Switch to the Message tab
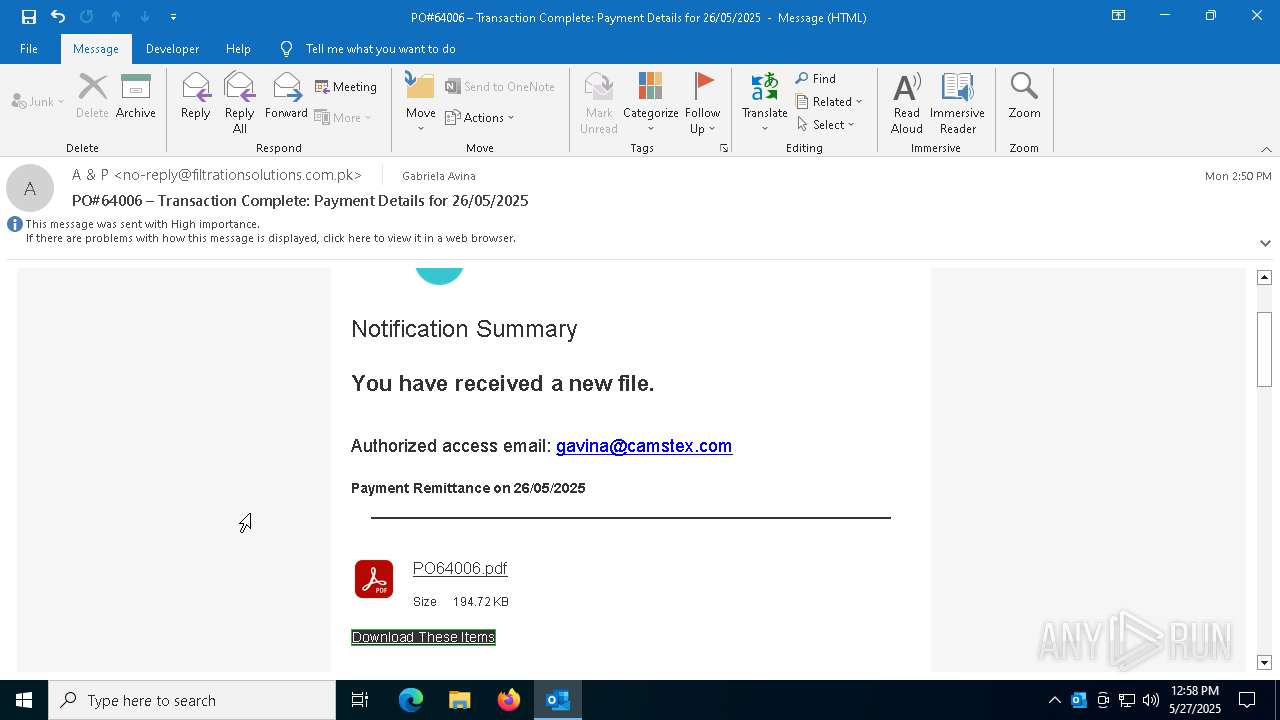Image resolution: width=1280 pixels, height=720 pixels. tap(96, 49)
